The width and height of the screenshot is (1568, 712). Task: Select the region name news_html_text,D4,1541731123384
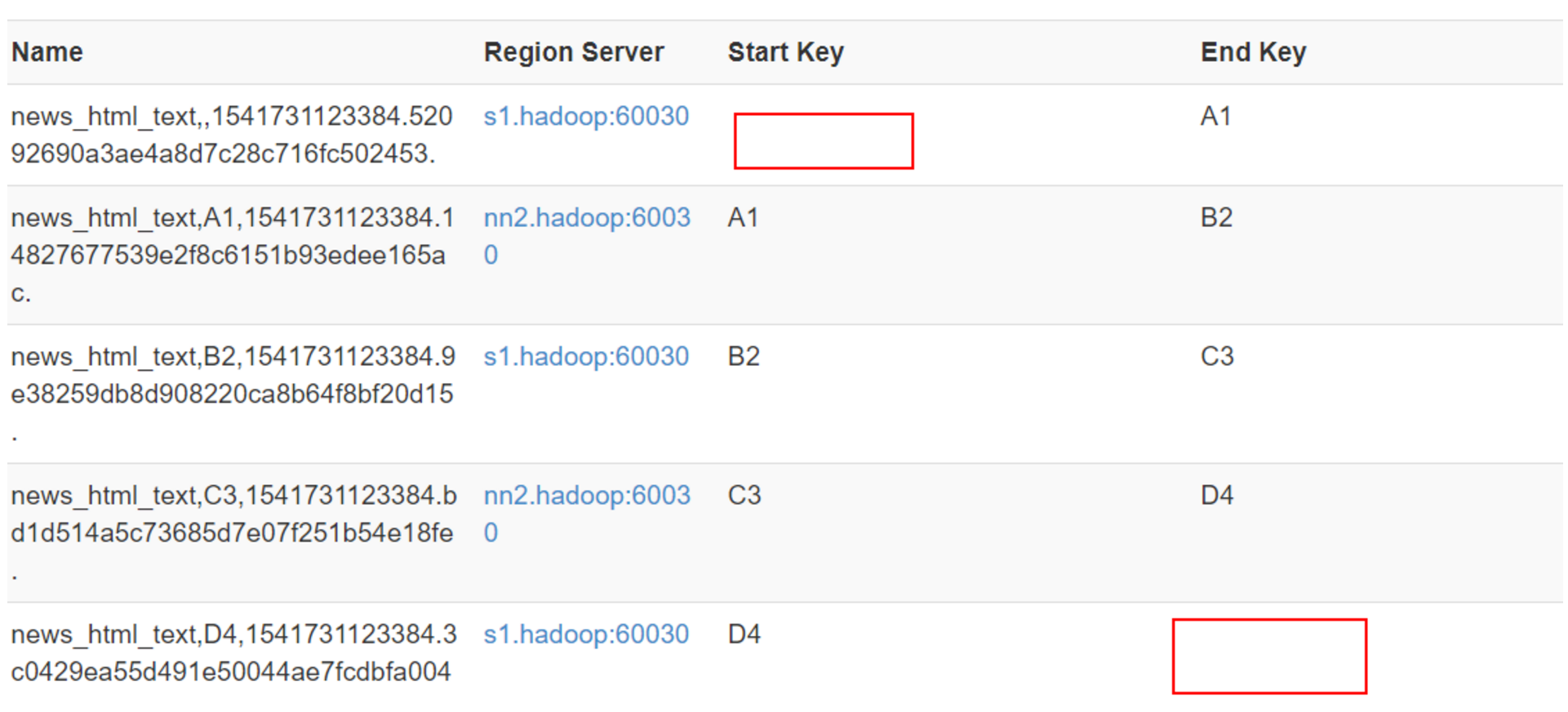[233, 653]
